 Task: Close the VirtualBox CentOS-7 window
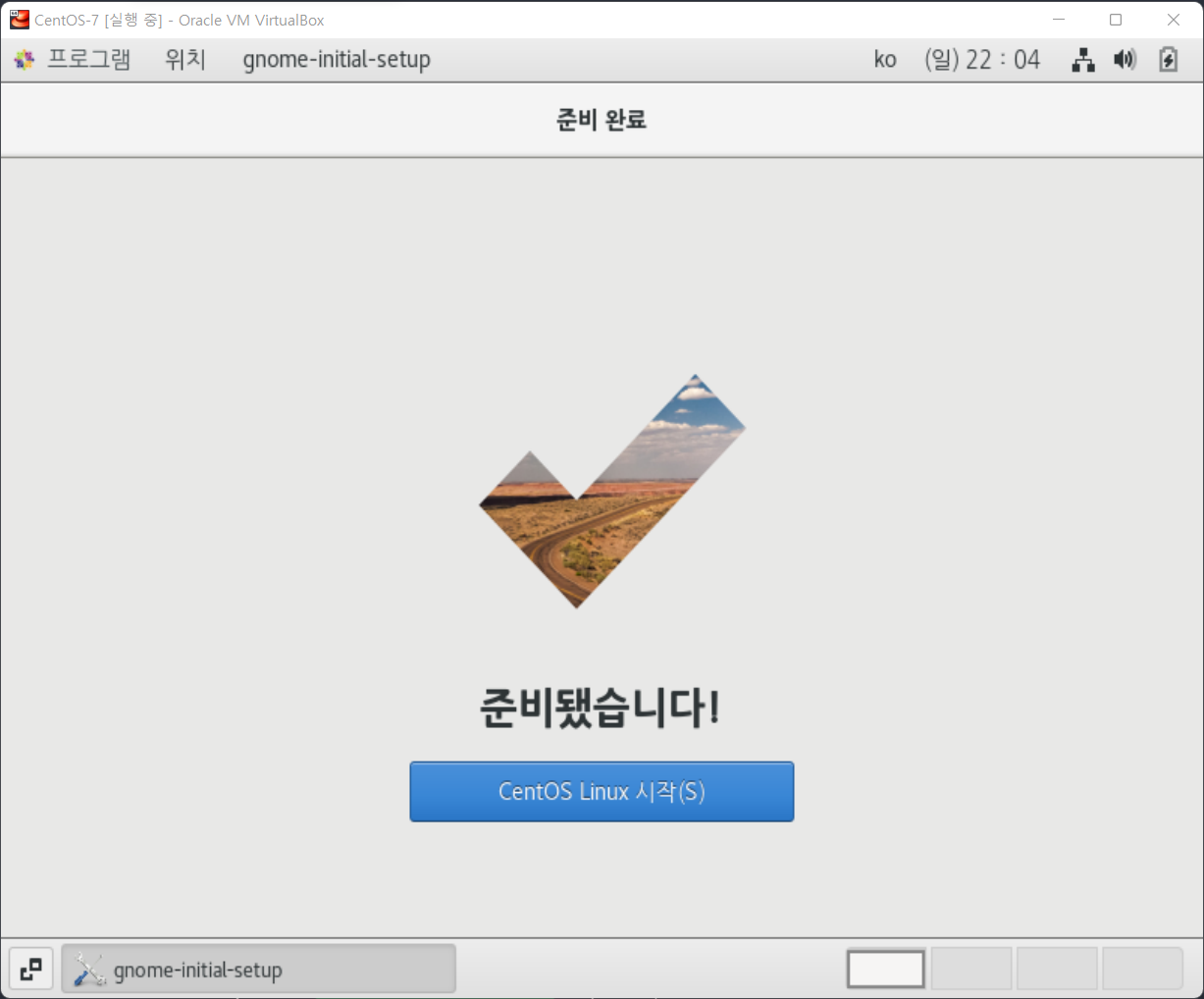point(1174,20)
